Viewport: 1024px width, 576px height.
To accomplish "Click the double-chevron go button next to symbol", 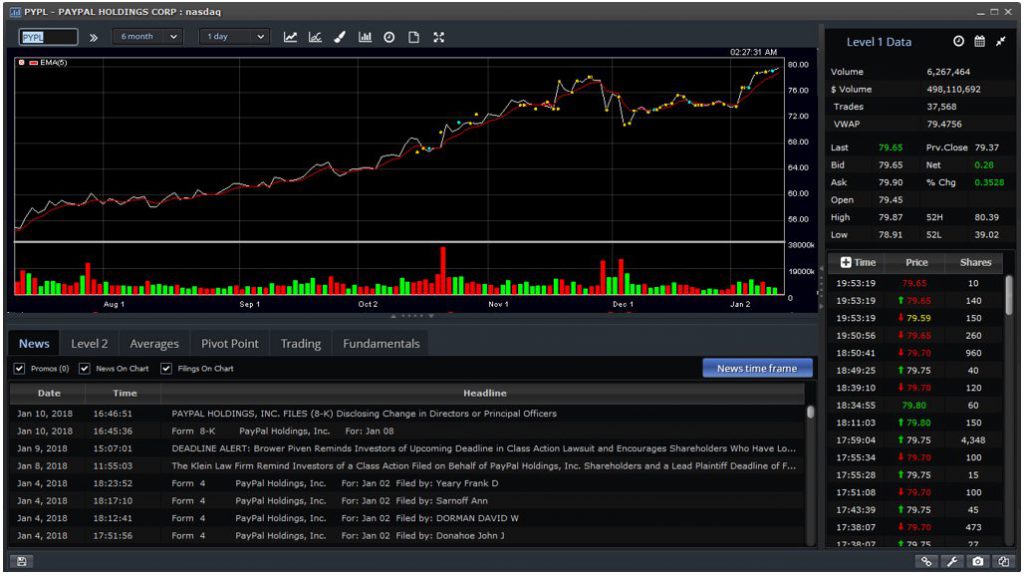I will click(94, 37).
